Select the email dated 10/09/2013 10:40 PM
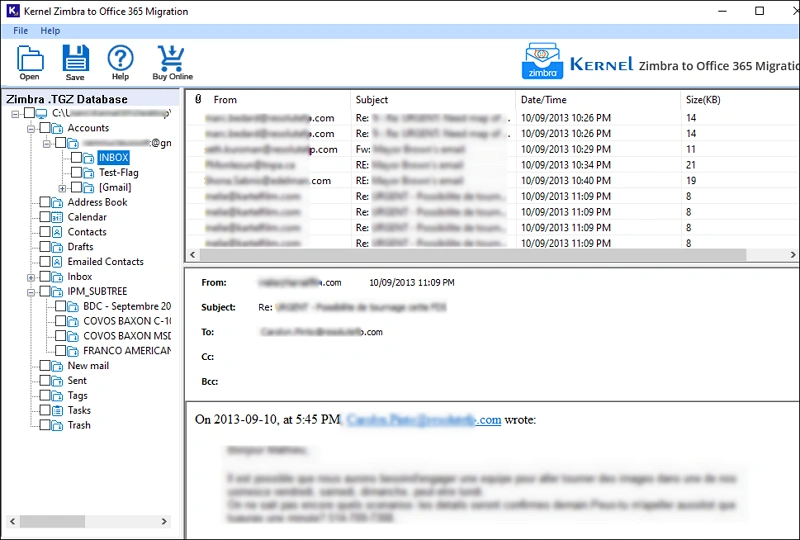800x540 pixels. point(492,181)
